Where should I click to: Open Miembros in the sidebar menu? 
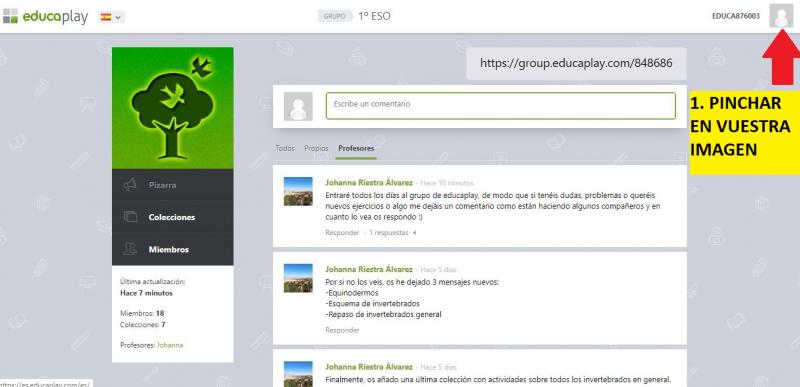[x=172, y=249]
